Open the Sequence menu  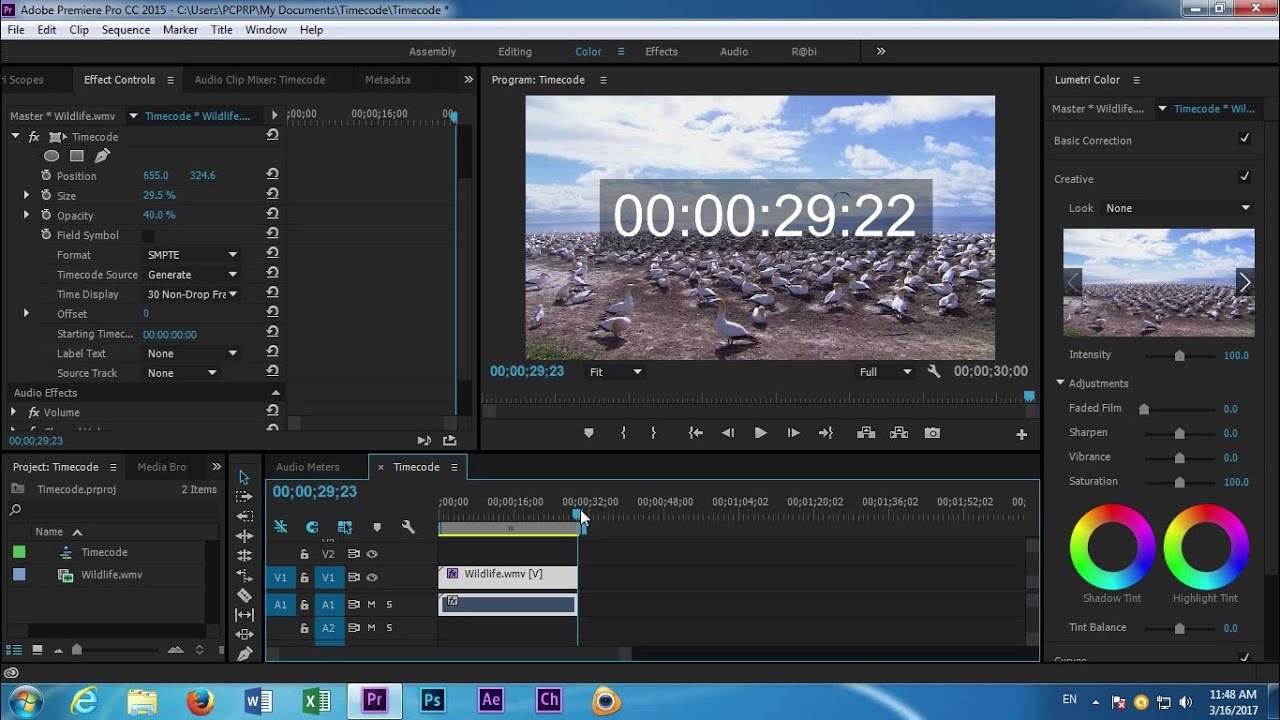(x=125, y=30)
